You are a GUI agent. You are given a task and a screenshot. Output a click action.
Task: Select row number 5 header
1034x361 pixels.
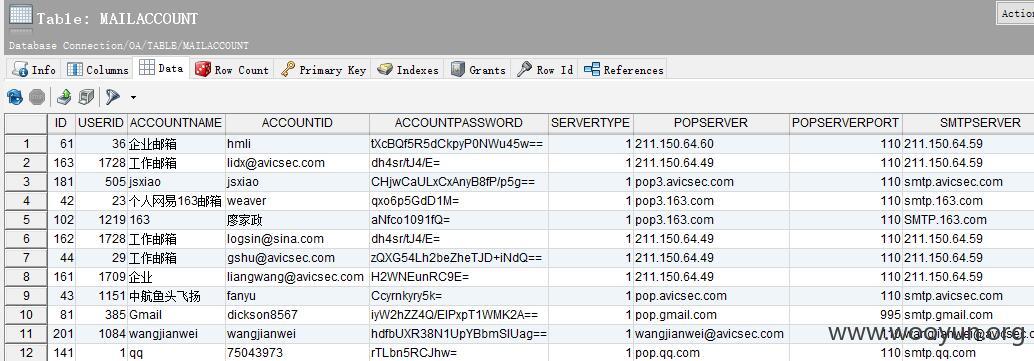(26, 220)
